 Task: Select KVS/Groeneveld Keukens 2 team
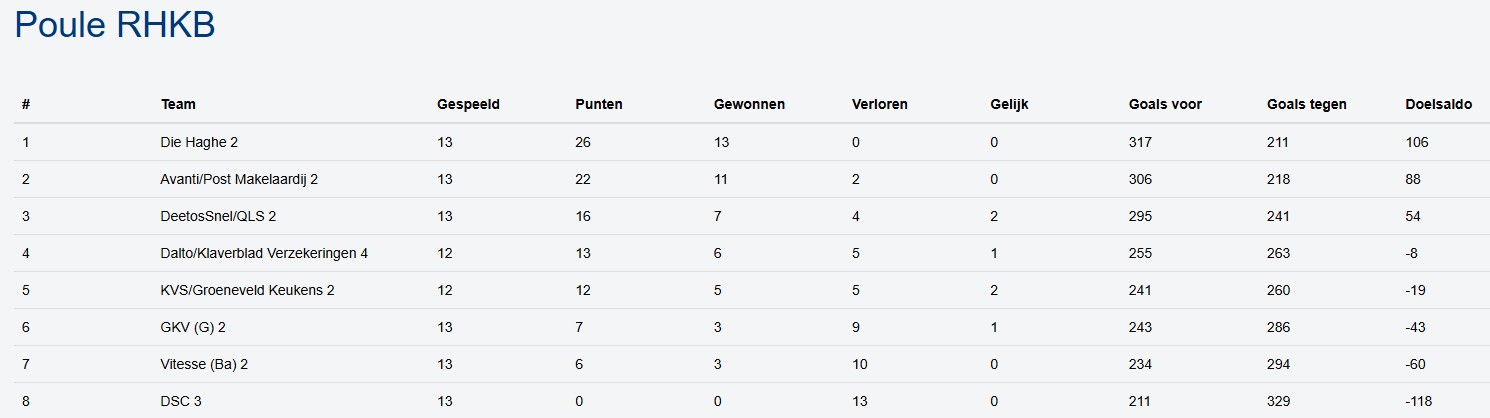coord(247,291)
